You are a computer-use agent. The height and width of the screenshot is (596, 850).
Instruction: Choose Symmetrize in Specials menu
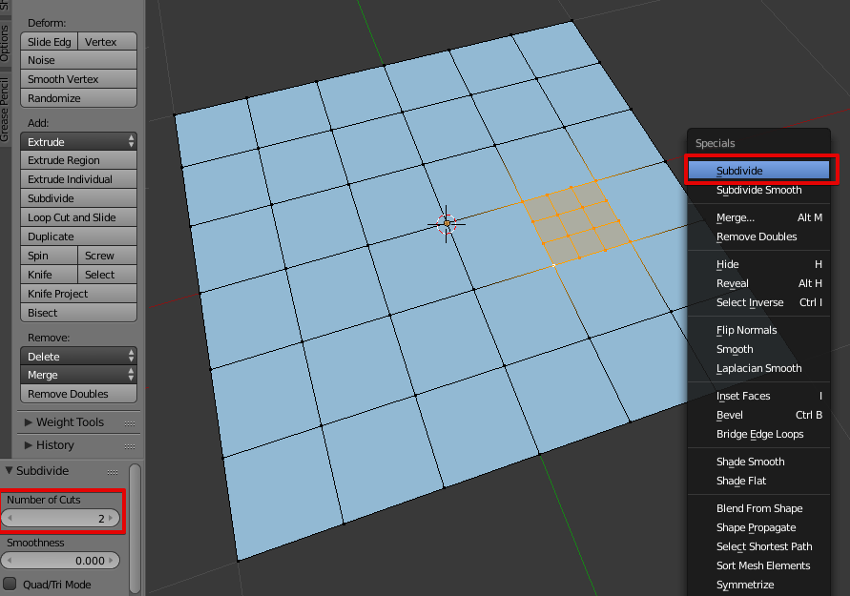click(x=759, y=585)
